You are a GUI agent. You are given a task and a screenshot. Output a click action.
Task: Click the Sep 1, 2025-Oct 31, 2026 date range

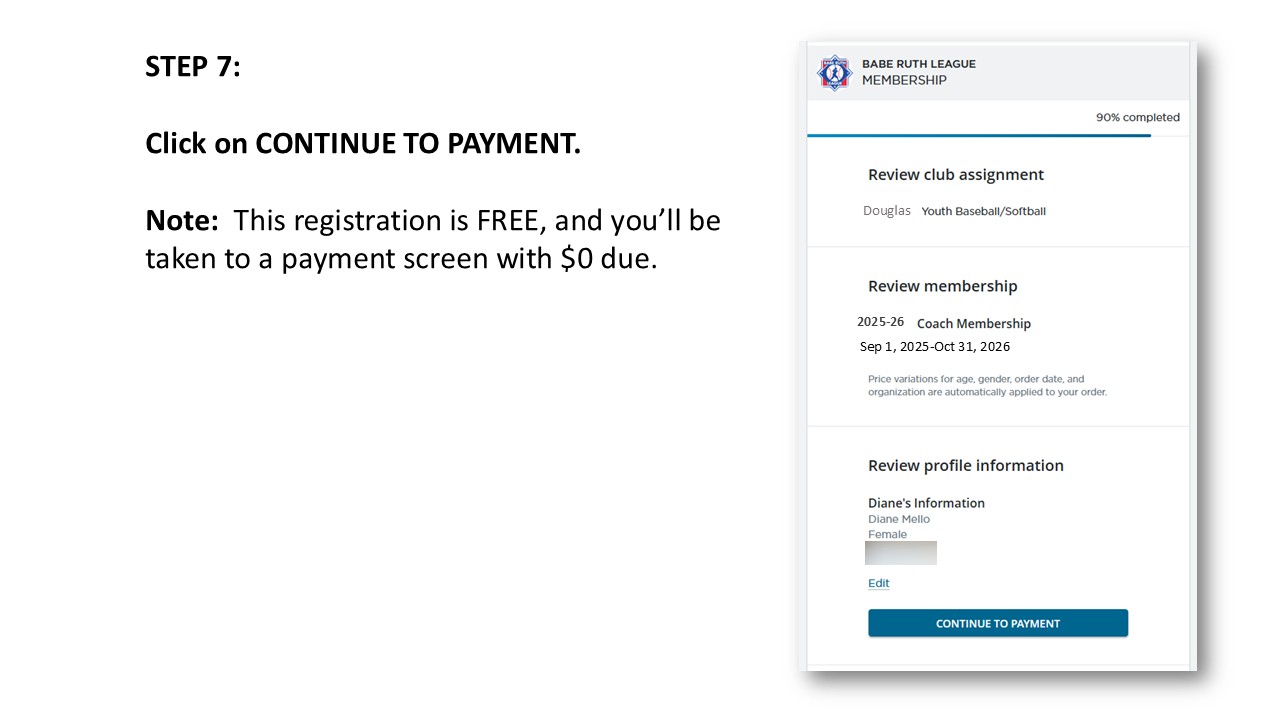(x=935, y=347)
